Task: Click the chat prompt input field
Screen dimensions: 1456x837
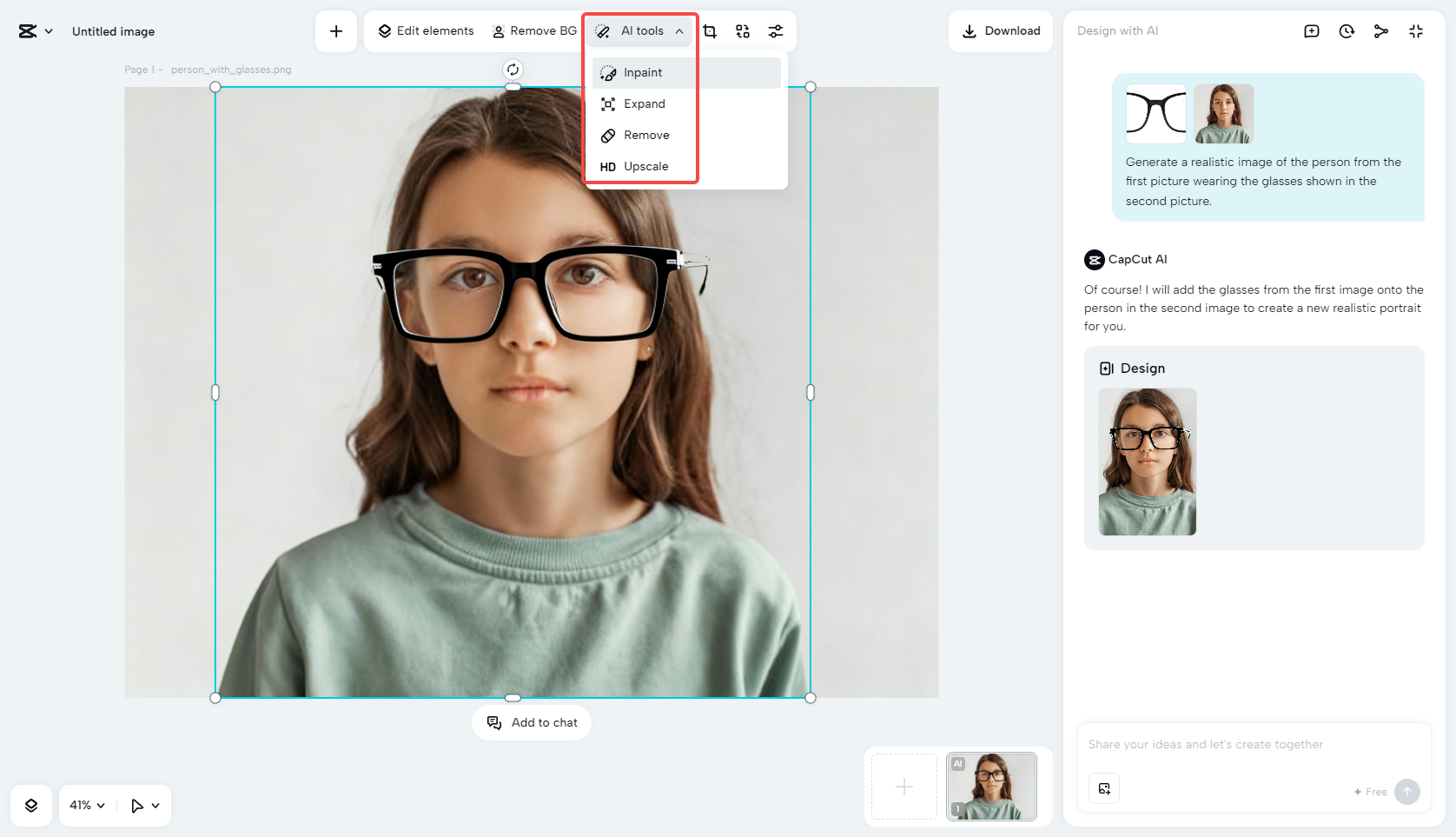Action: pyautogui.click(x=1254, y=745)
